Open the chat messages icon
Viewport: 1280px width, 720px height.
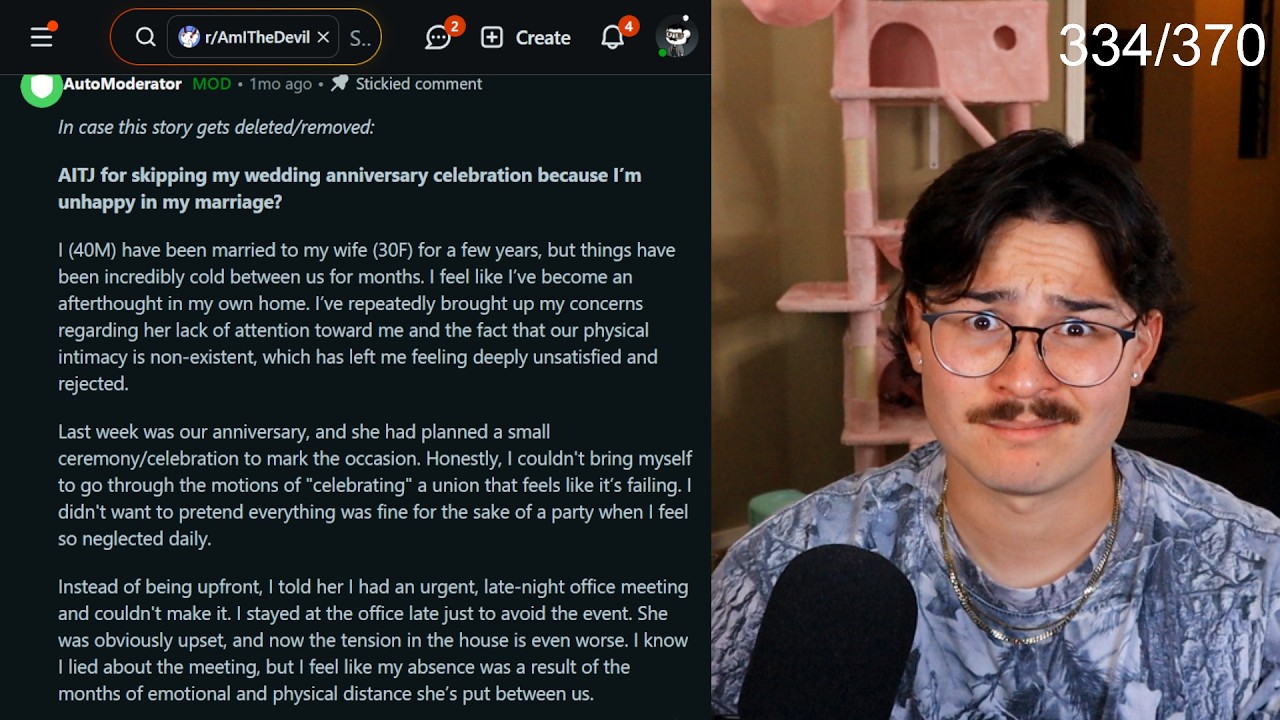click(438, 37)
